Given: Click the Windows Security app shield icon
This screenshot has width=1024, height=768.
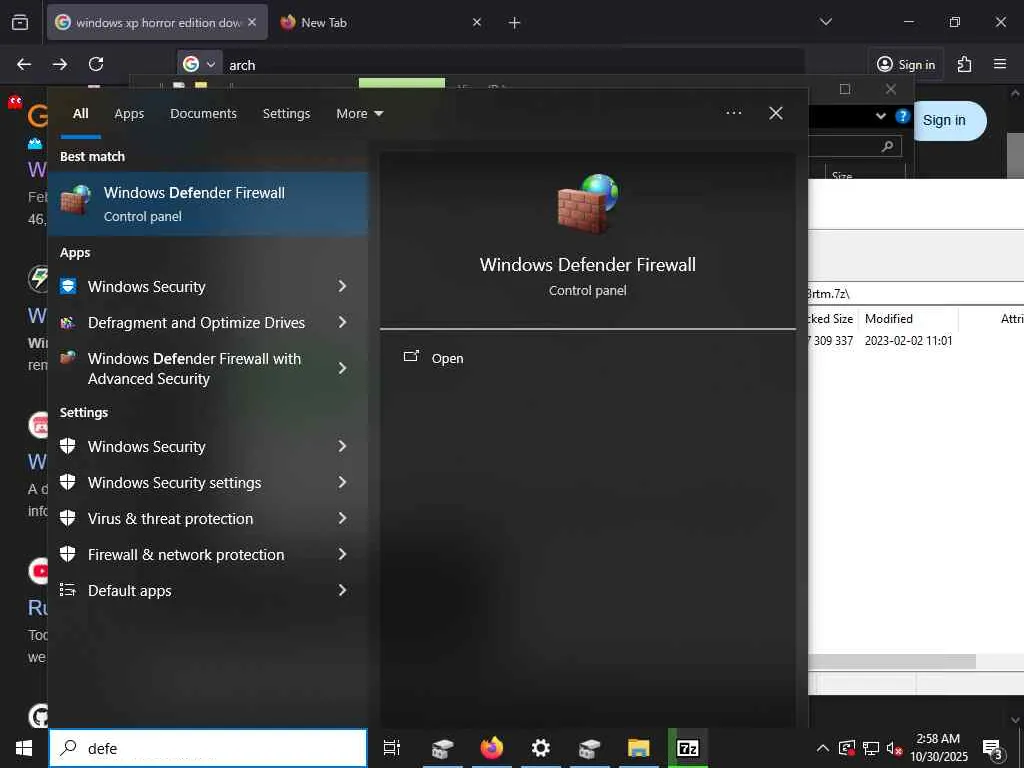Looking at the screenshot, I should point(68,286).
